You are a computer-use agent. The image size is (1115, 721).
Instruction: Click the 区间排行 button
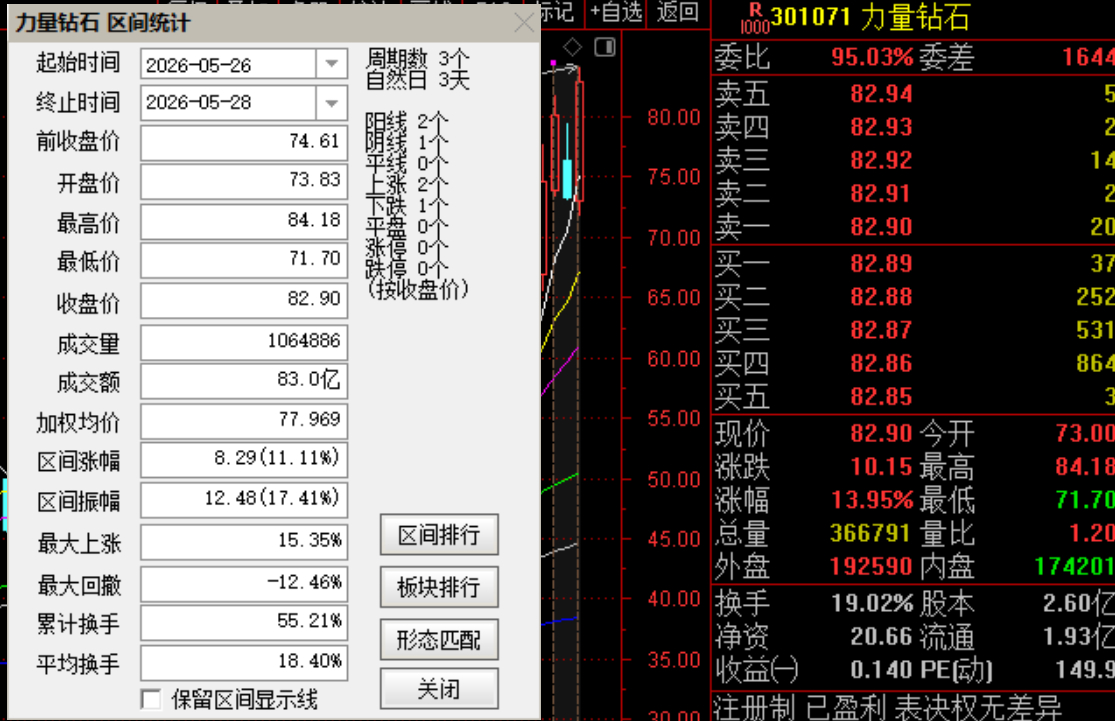(x=439, y=535)
